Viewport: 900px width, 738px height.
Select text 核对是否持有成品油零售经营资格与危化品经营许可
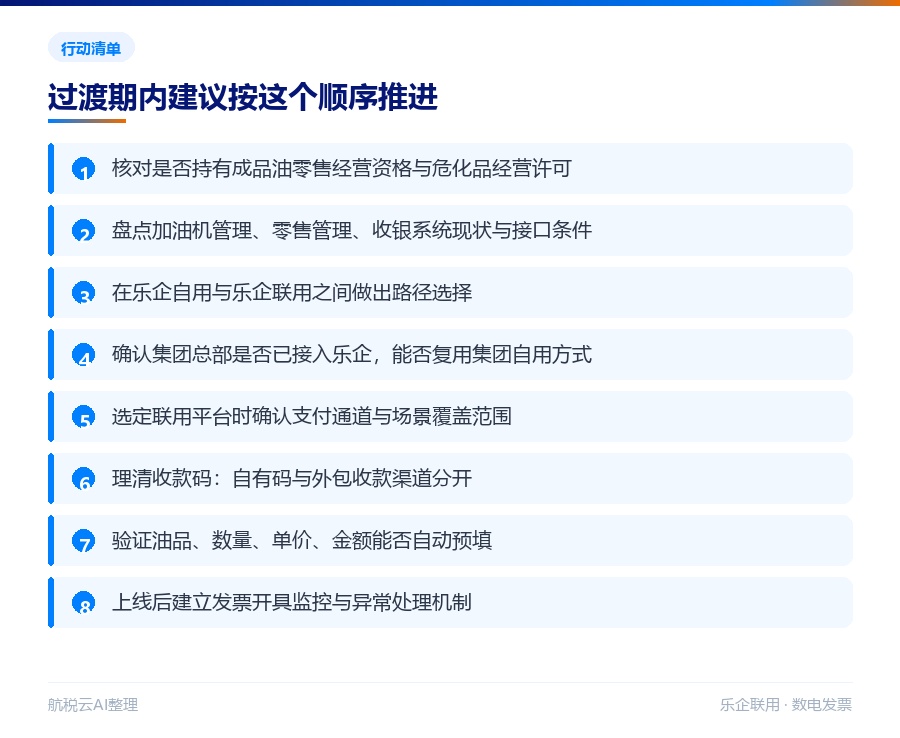point(342,169)
